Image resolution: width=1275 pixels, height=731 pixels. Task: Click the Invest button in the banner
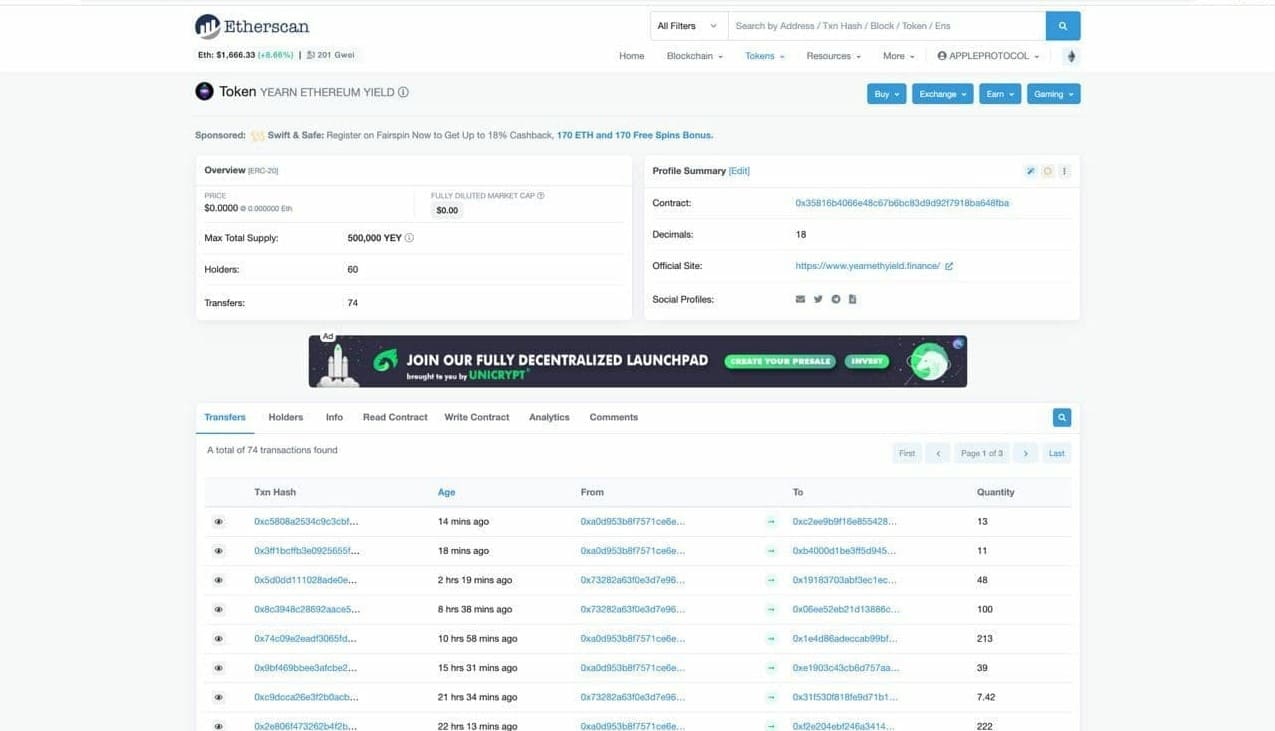click(866, 361)
